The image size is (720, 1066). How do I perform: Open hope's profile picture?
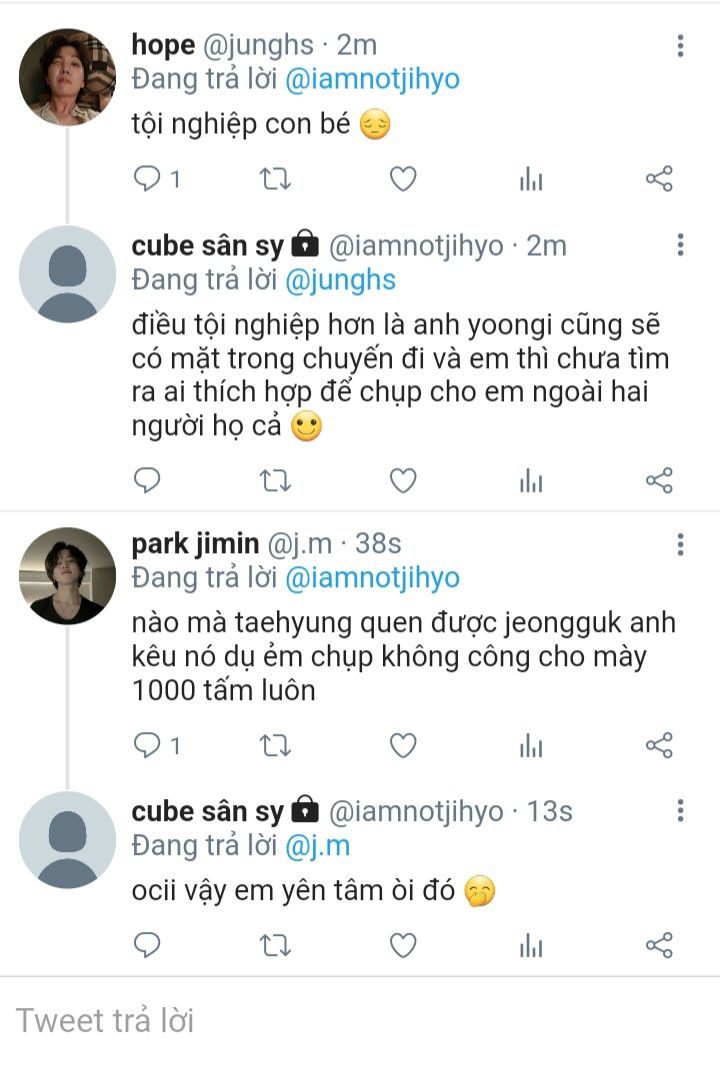coord(68,77)
